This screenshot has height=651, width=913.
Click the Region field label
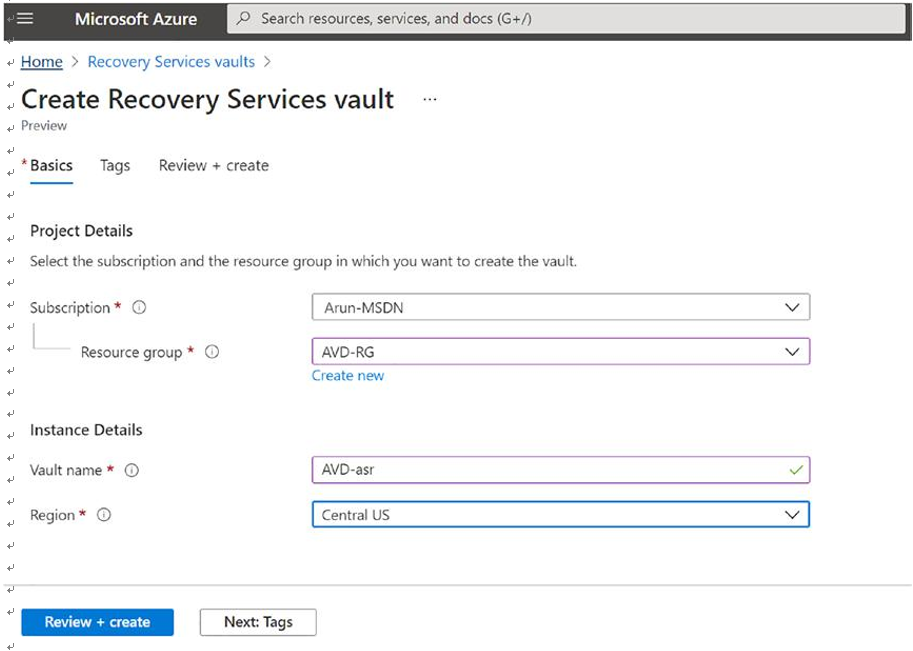point(52,515)
